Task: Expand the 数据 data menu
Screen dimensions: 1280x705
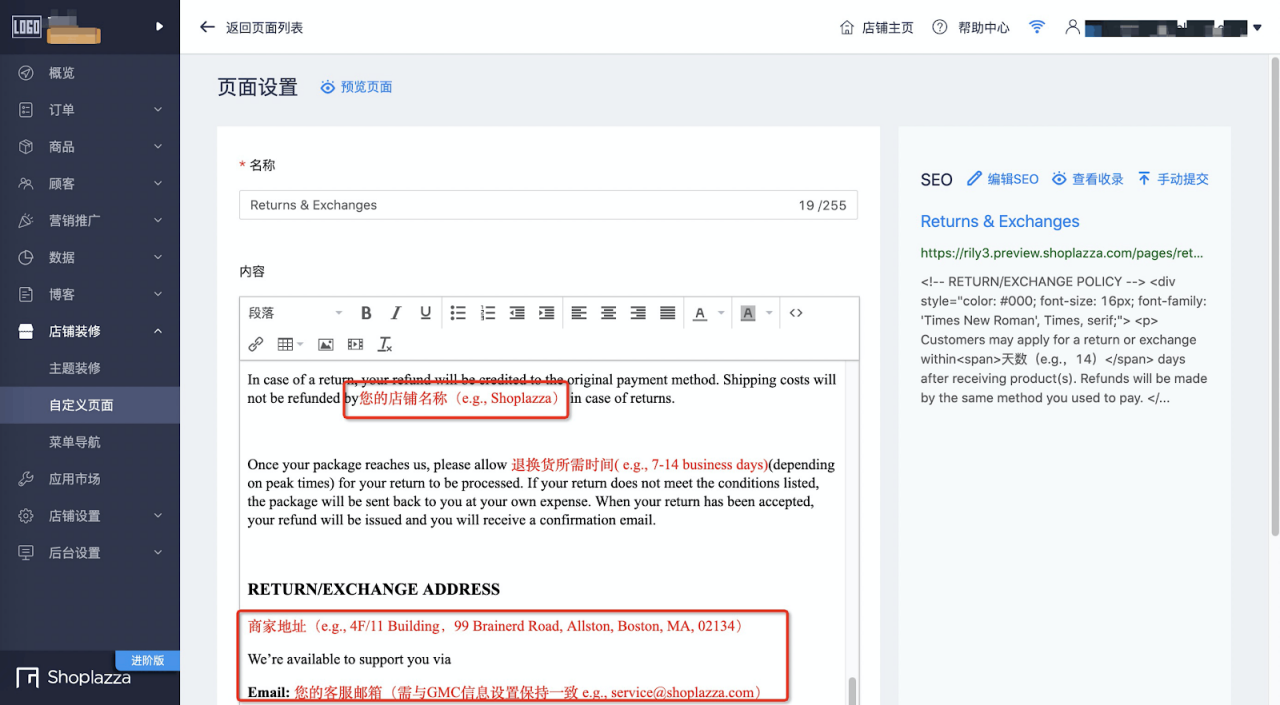Action: [x=90, y=257]
